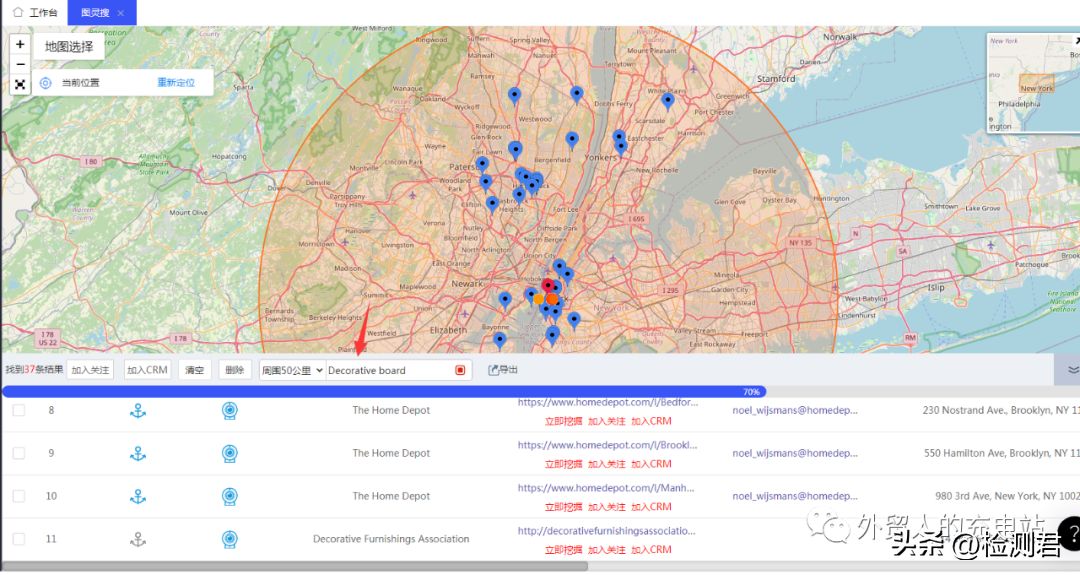Click the horizontal scrollbar below the table
Viewport: 1080px width, 575px height.
(x=295, y=566)
